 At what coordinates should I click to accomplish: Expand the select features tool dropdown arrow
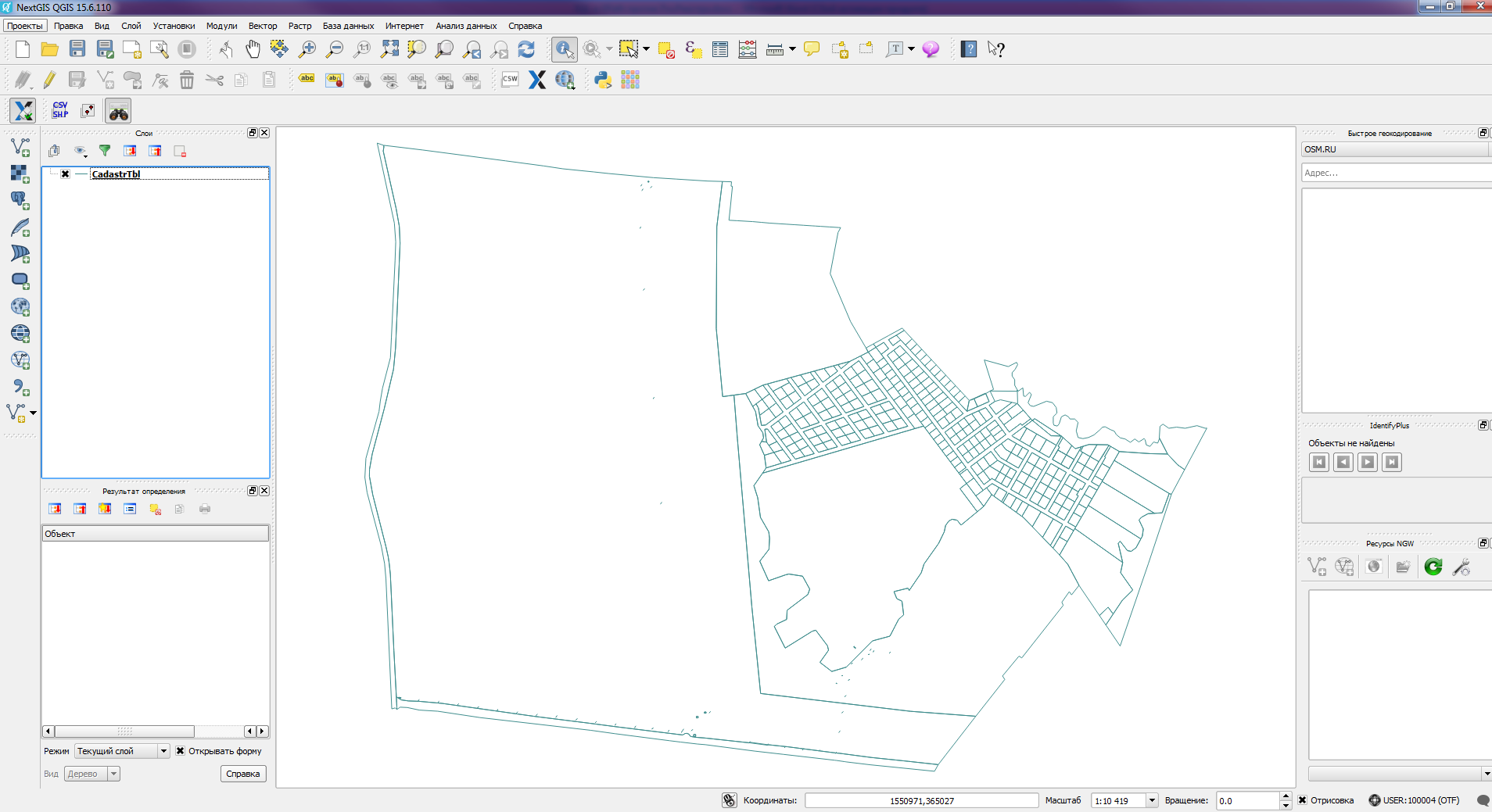(x=646, y=49)
